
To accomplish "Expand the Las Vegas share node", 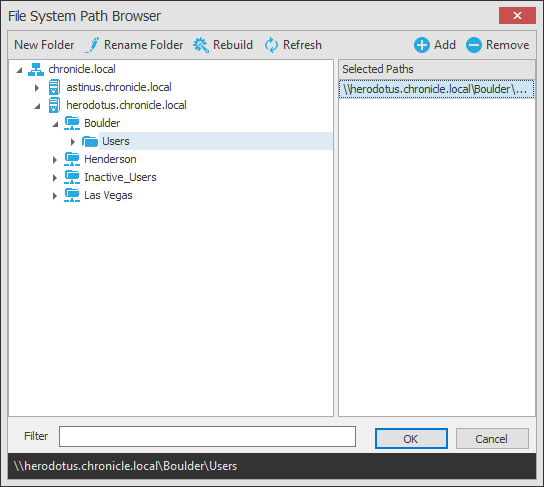I will coord(55,196).
